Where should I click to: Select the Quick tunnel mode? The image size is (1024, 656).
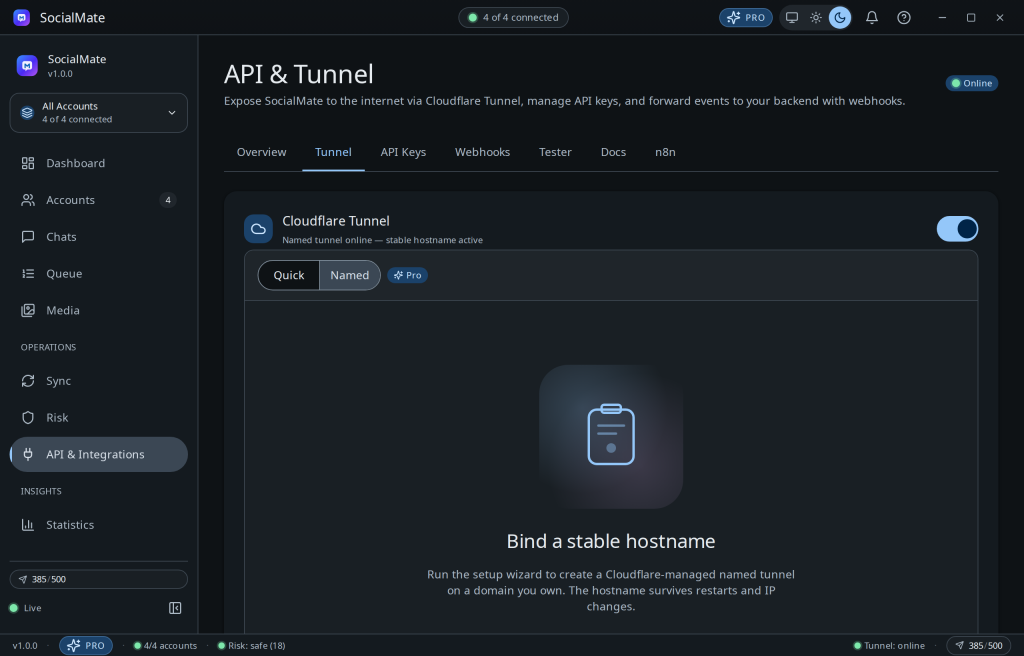[289, 275]
